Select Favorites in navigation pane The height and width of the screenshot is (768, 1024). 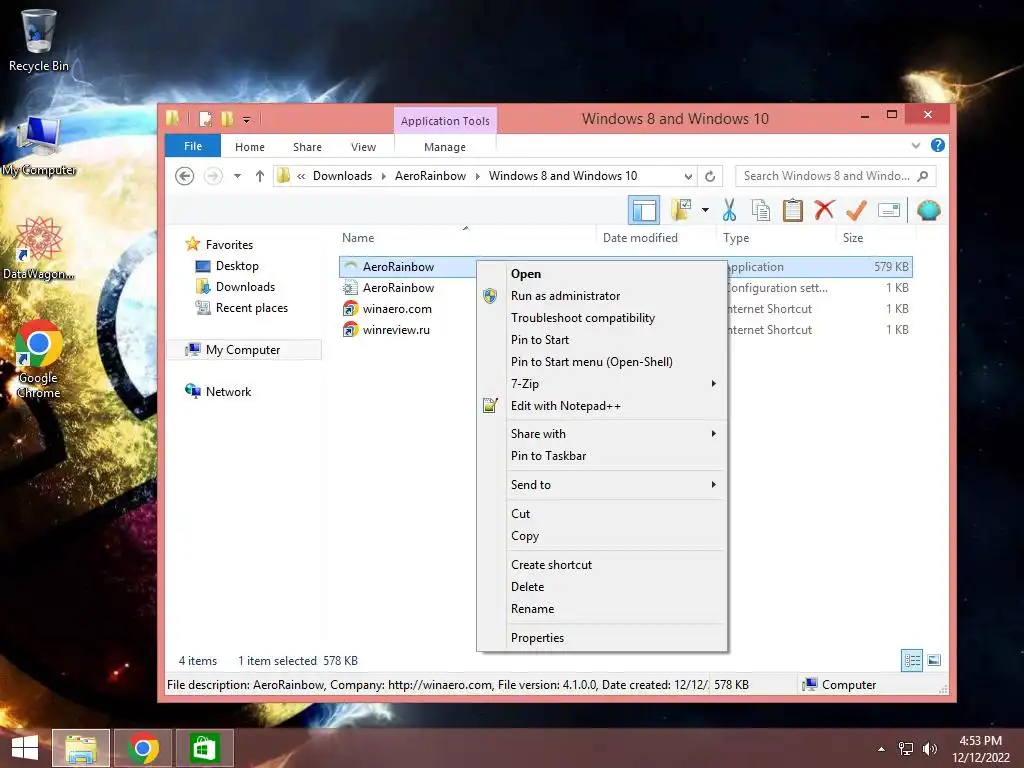pyautogui.click(x=229, y=245)
